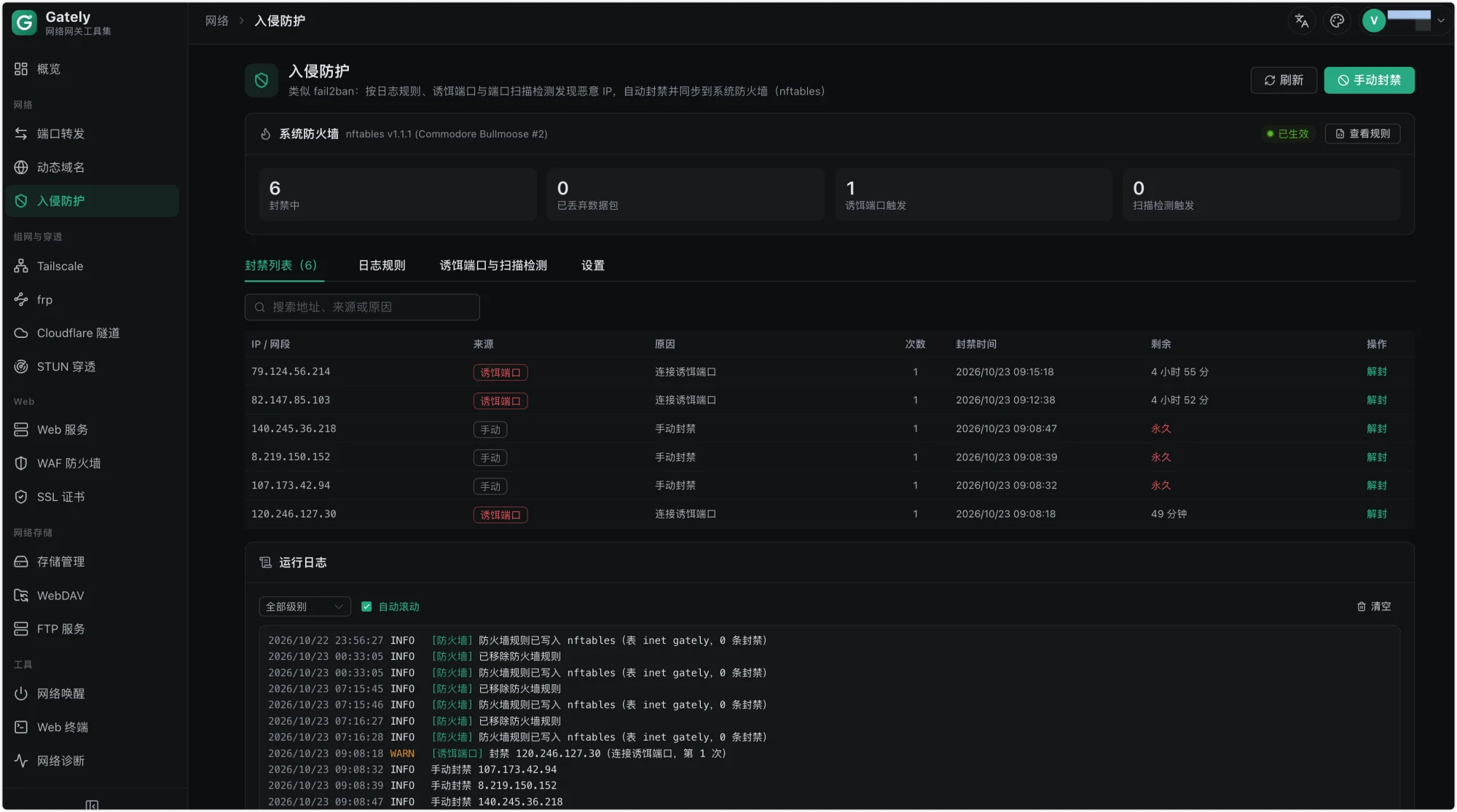Open the theme palette icon

coord(1337,21)
